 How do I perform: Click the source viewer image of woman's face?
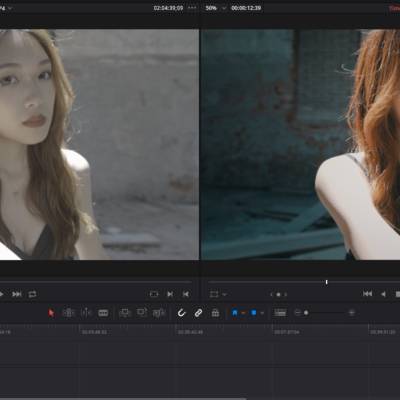(99, 144)
